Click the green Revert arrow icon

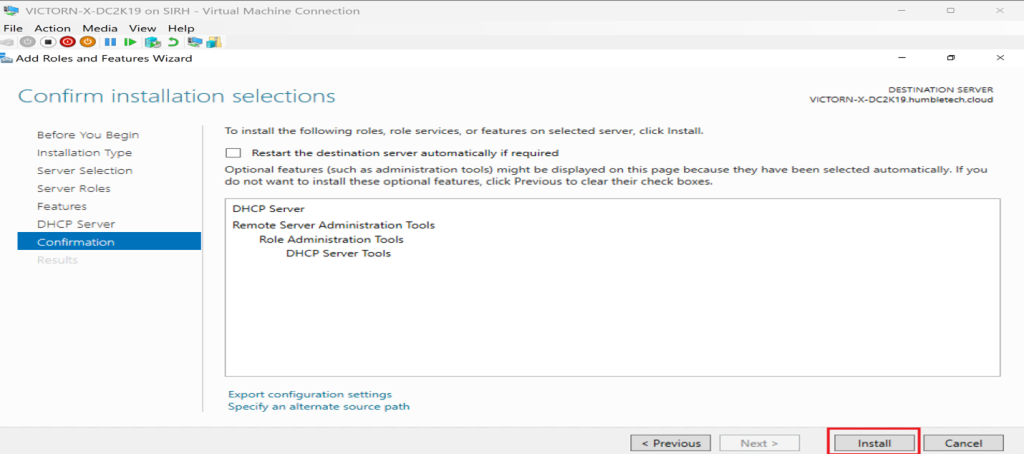(x=173, y=42)
